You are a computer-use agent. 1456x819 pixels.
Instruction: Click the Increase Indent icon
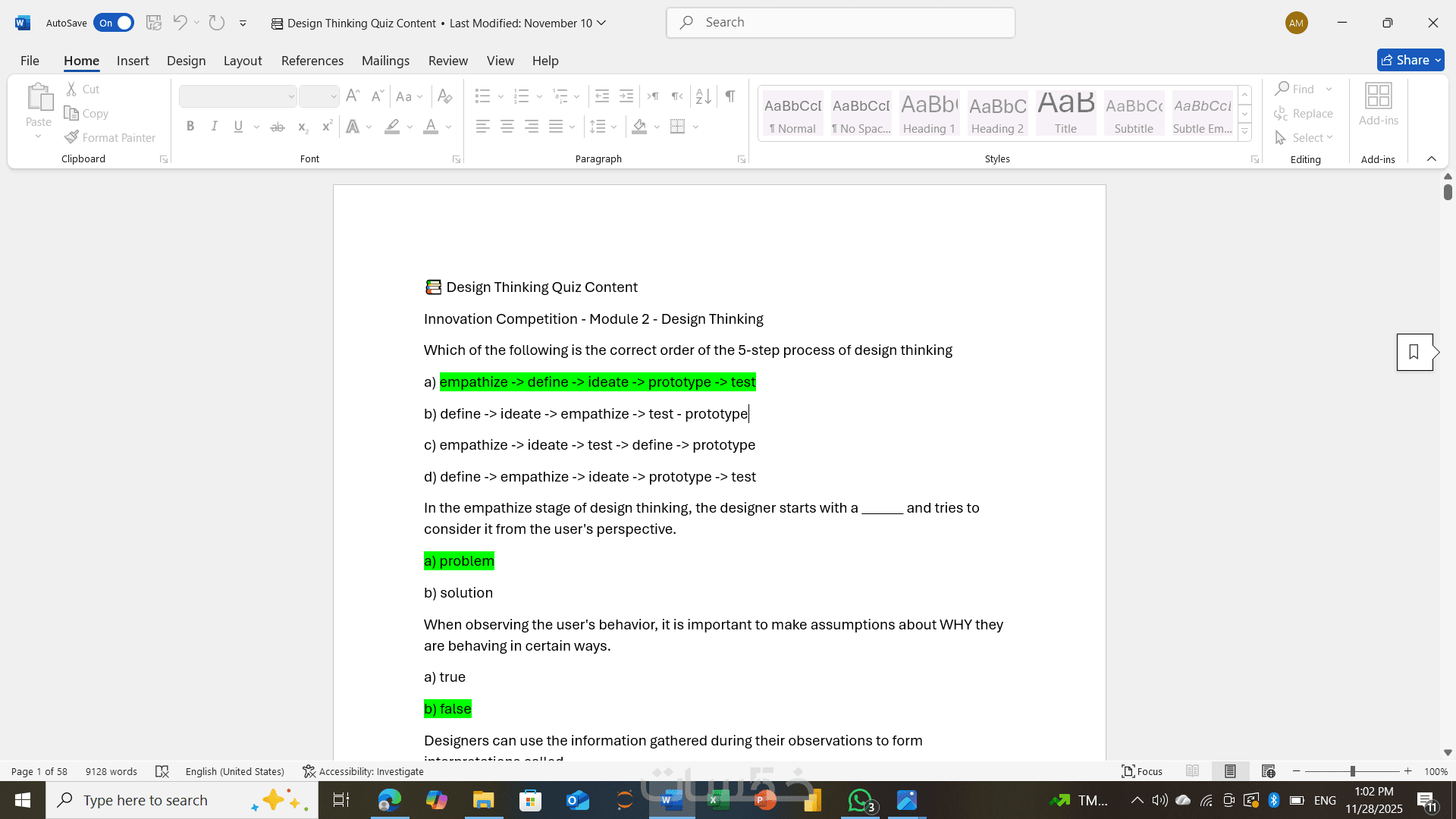coord(626,96)
